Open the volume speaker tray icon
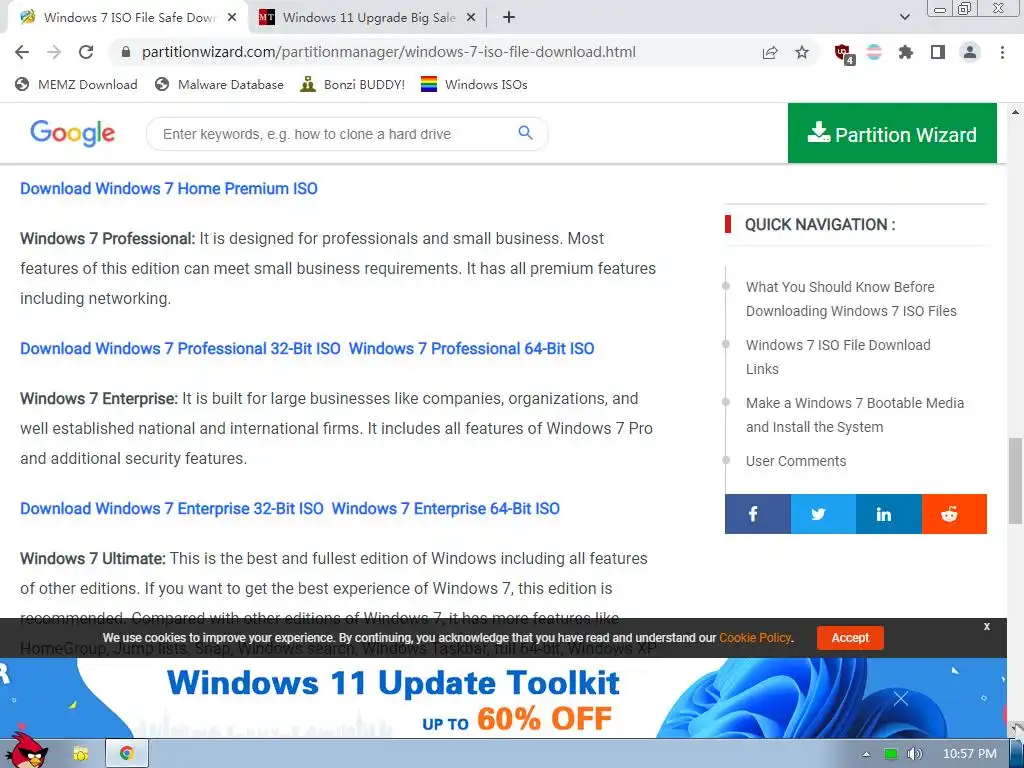 point(914,754)
